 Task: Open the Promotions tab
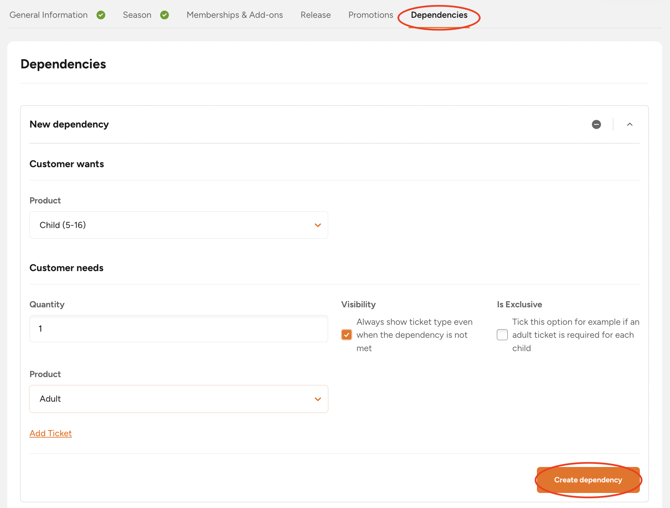(370, 15)
